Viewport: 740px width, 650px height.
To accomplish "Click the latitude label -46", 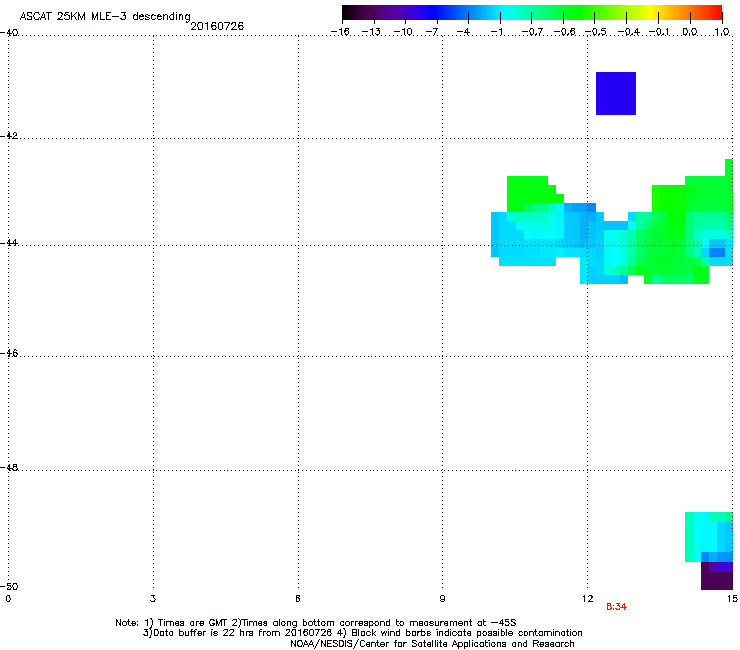I will pos(9,354).
